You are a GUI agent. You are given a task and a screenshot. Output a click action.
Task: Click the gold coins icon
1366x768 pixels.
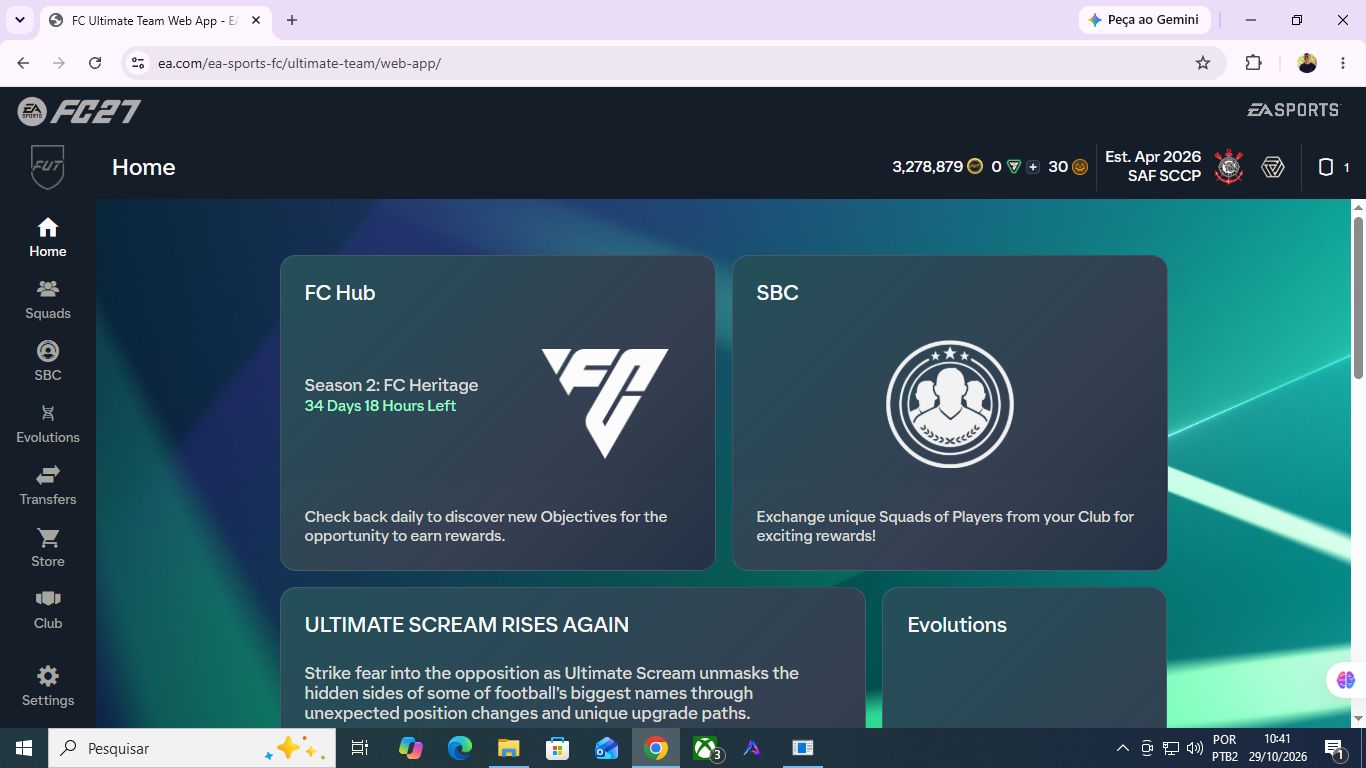tap(975, 167)
